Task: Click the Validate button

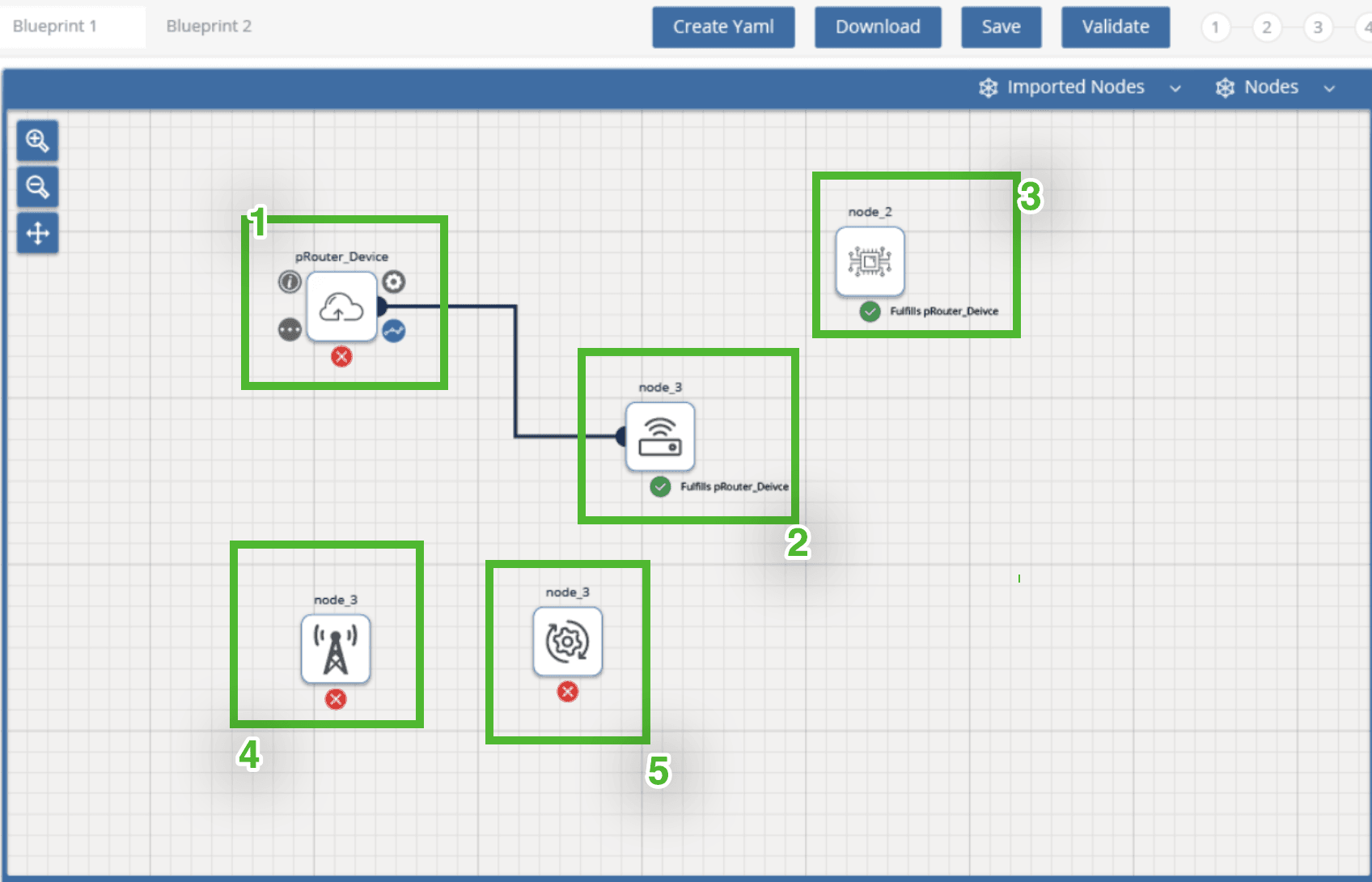Action: tap(1115, 27)
